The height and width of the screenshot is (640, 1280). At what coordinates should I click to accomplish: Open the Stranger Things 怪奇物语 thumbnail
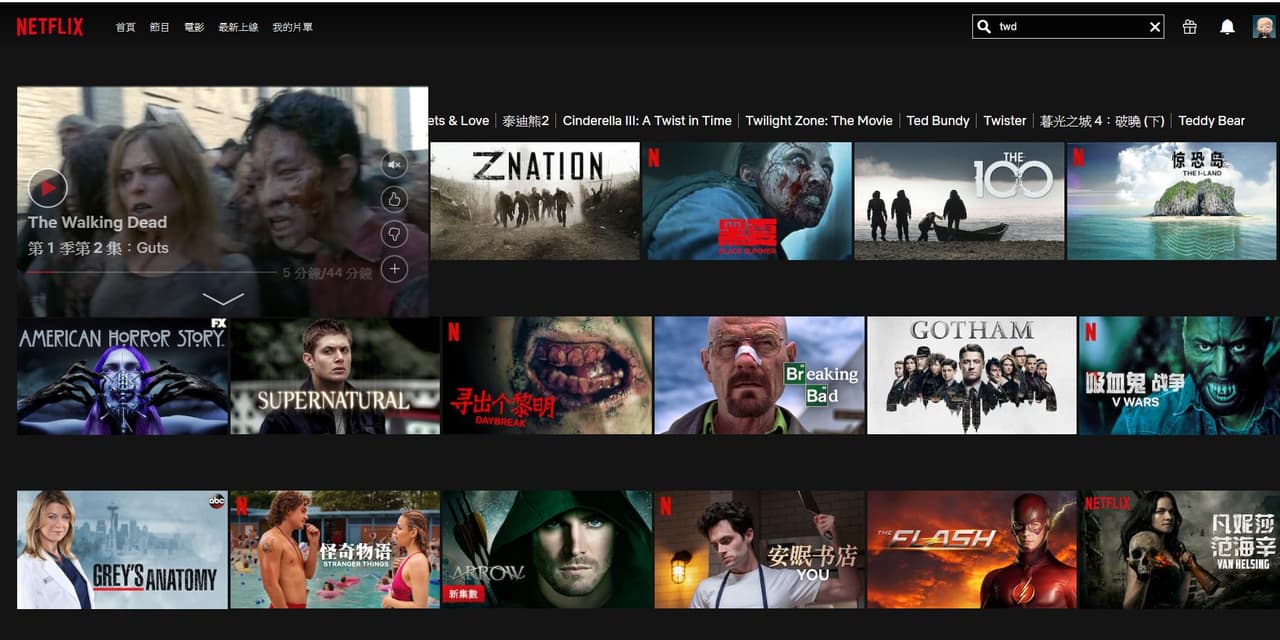click(335, 549)
